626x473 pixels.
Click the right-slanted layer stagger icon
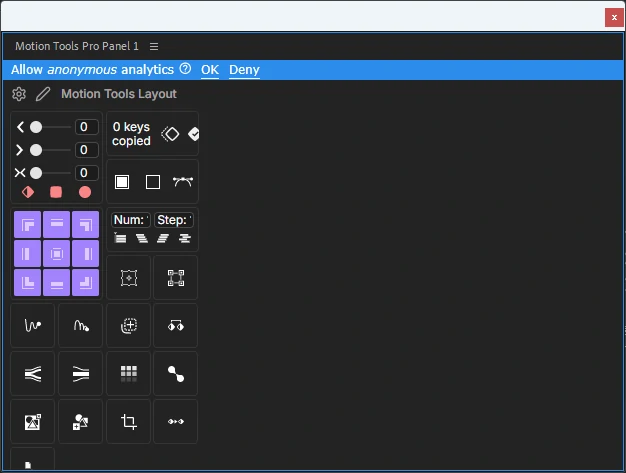click(x=163, y=239)
